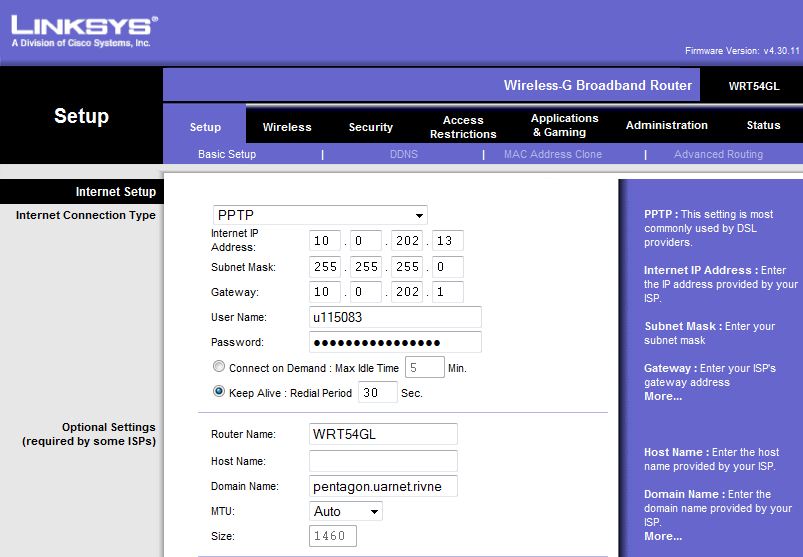Click the MTU Size field 1460
Image resolution: width=803 pixels, height=557 pixels.
click(333, 536)
